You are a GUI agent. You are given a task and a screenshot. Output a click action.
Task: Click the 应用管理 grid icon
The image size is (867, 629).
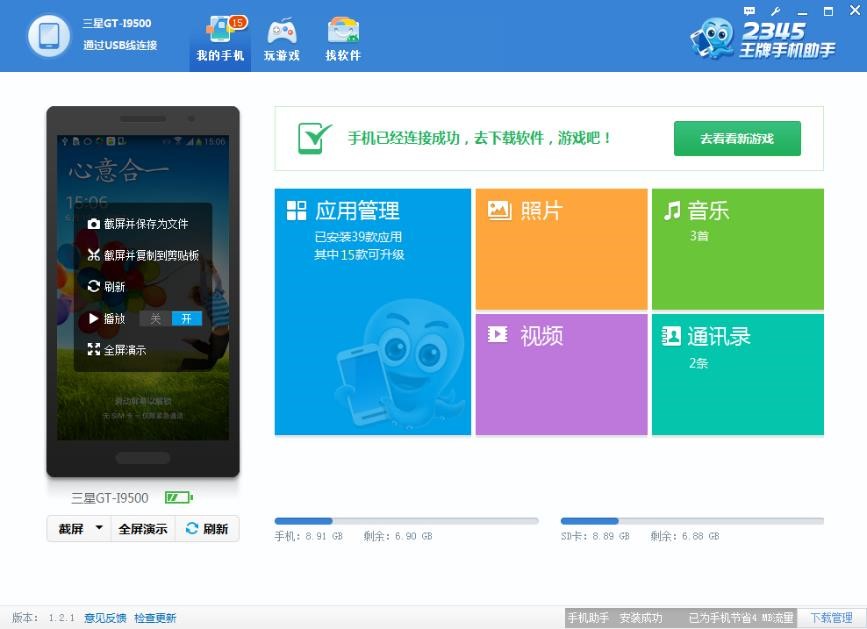coord(296,211)
